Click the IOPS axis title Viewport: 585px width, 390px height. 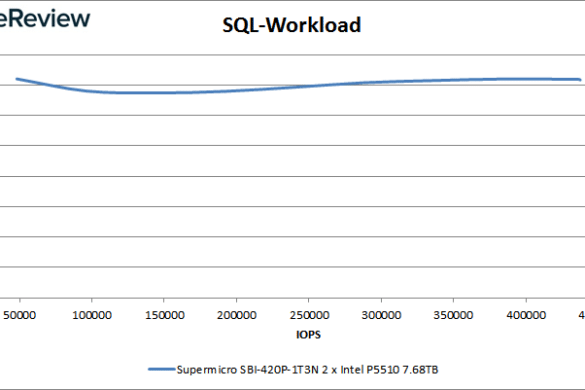pos(308,334)
